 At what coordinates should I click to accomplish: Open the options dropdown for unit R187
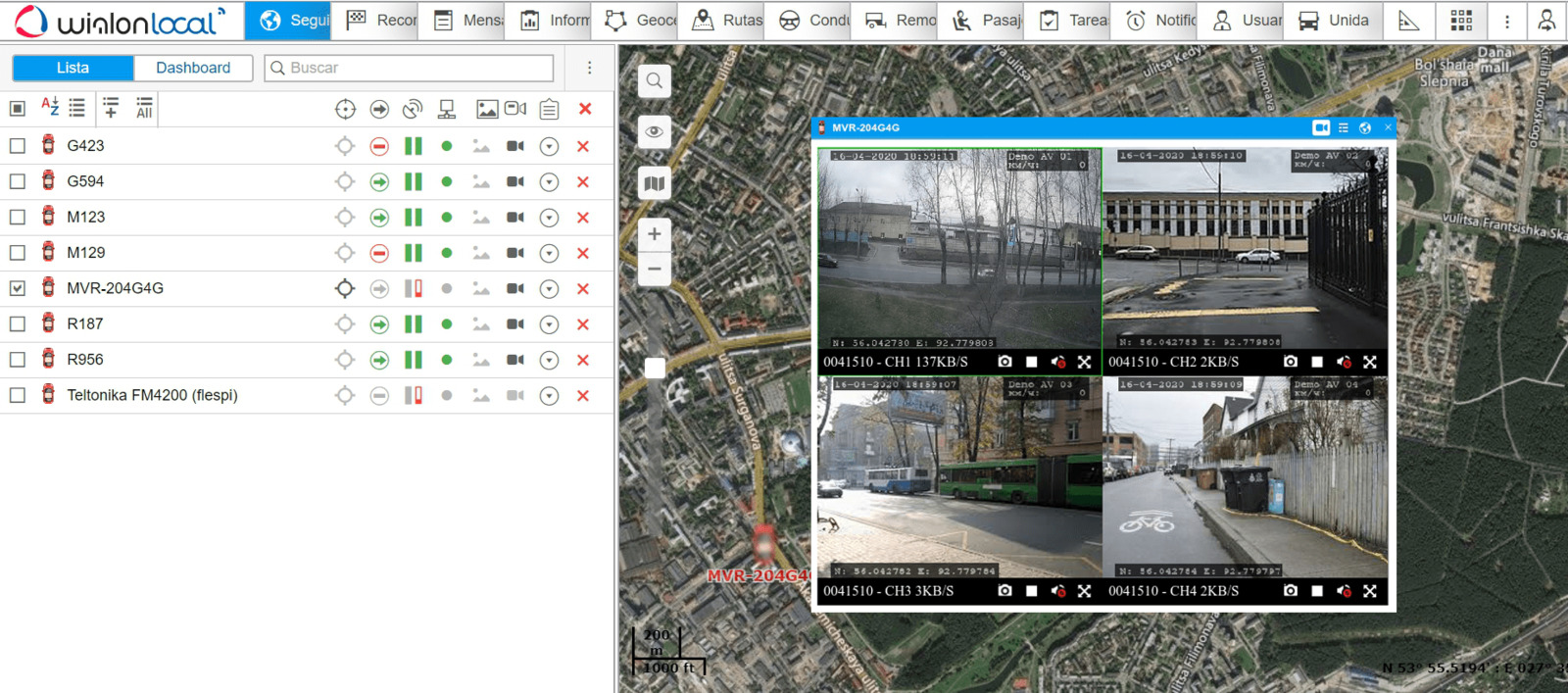(x=549, y=324)
